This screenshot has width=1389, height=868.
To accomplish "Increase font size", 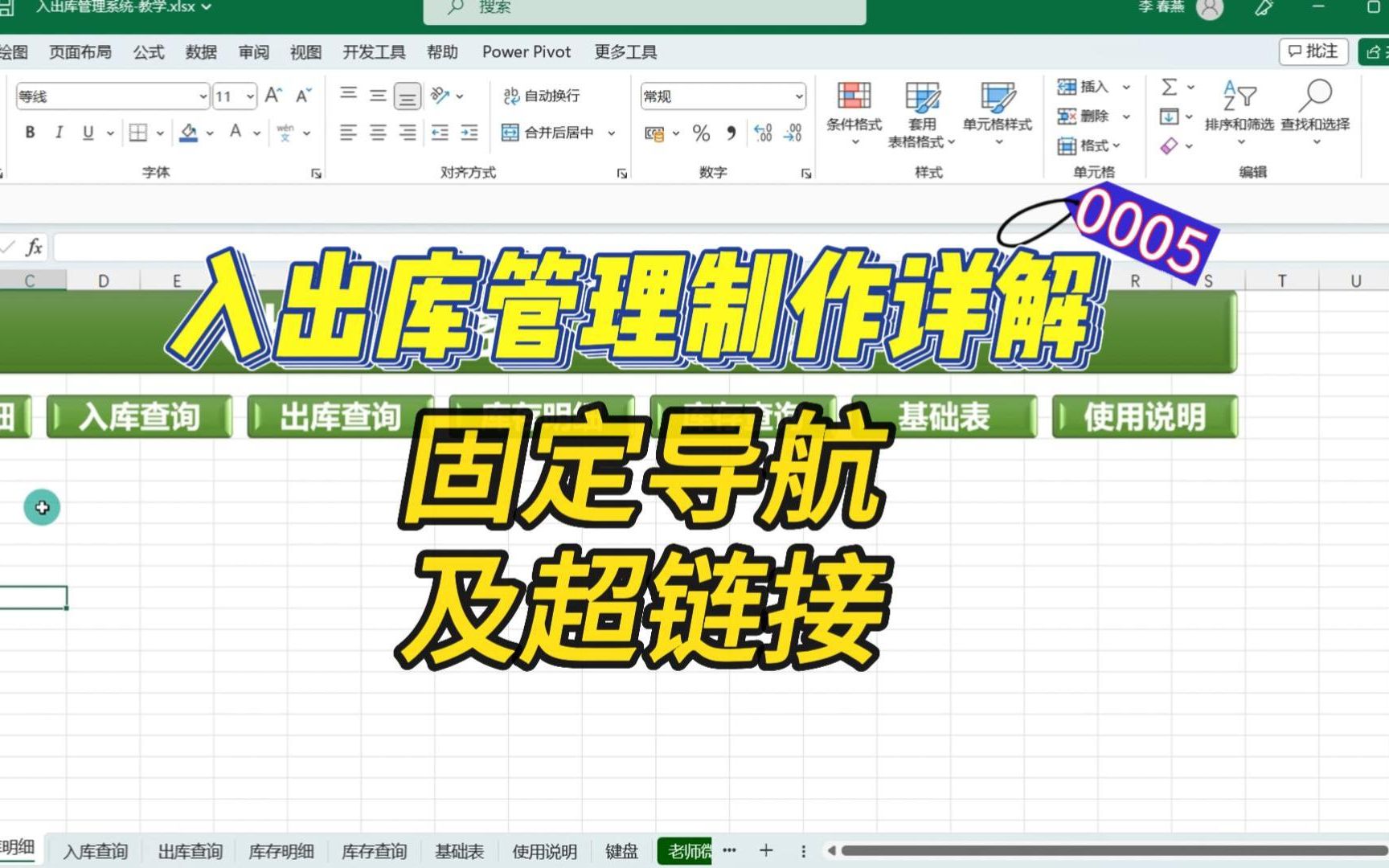I will pyautogui.click(x=273, y=96).
